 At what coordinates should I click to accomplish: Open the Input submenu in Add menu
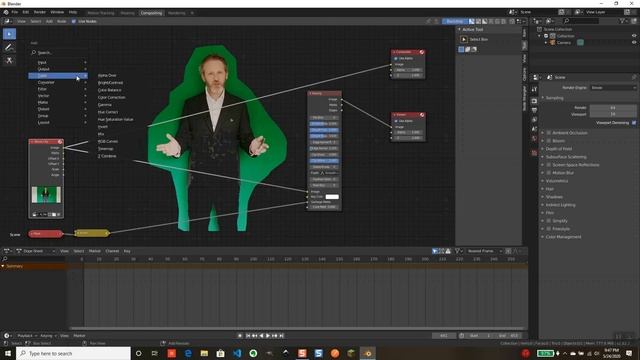click(x=58, y=62)
